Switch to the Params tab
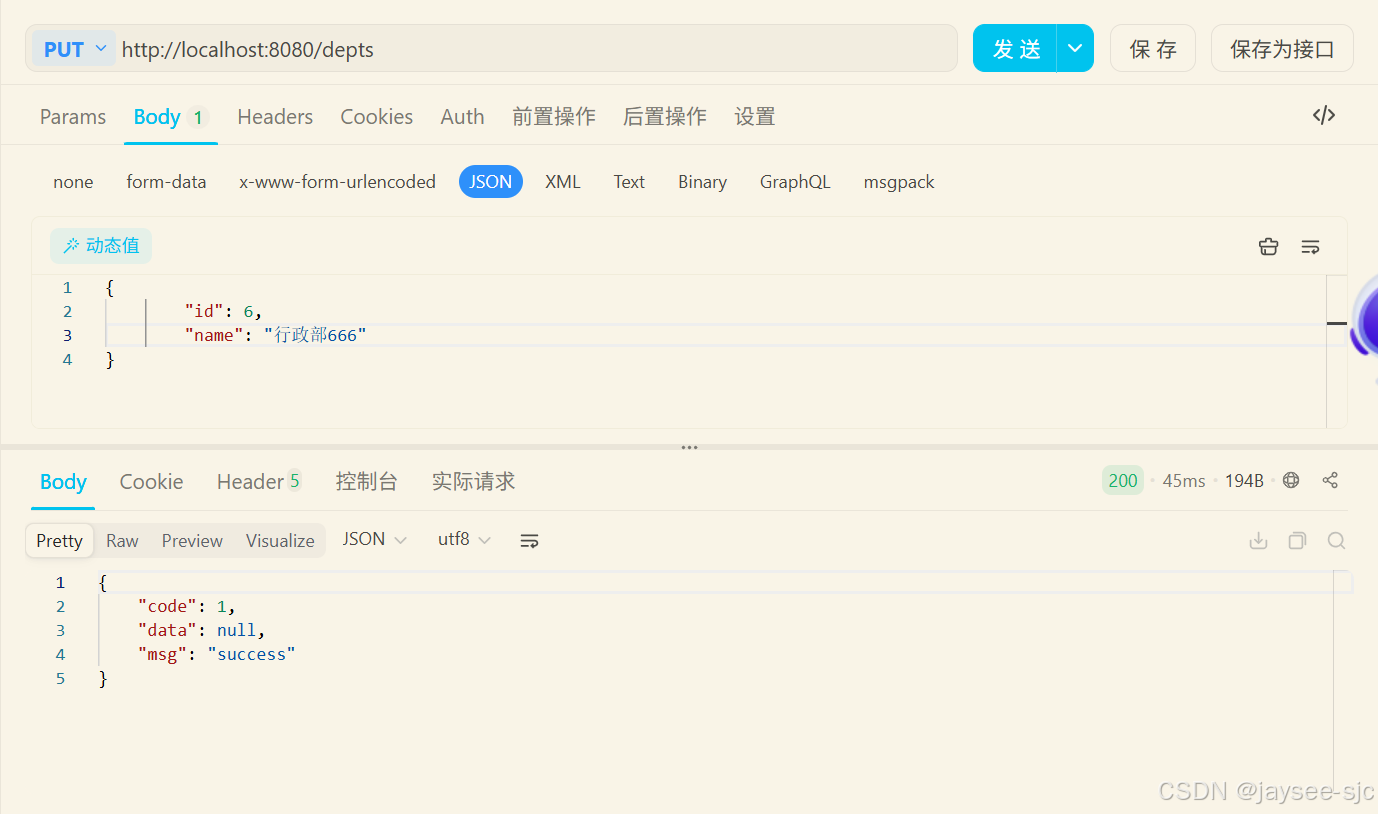The width and height of the screenshot is (1378, 814). (x=73, y=117)
